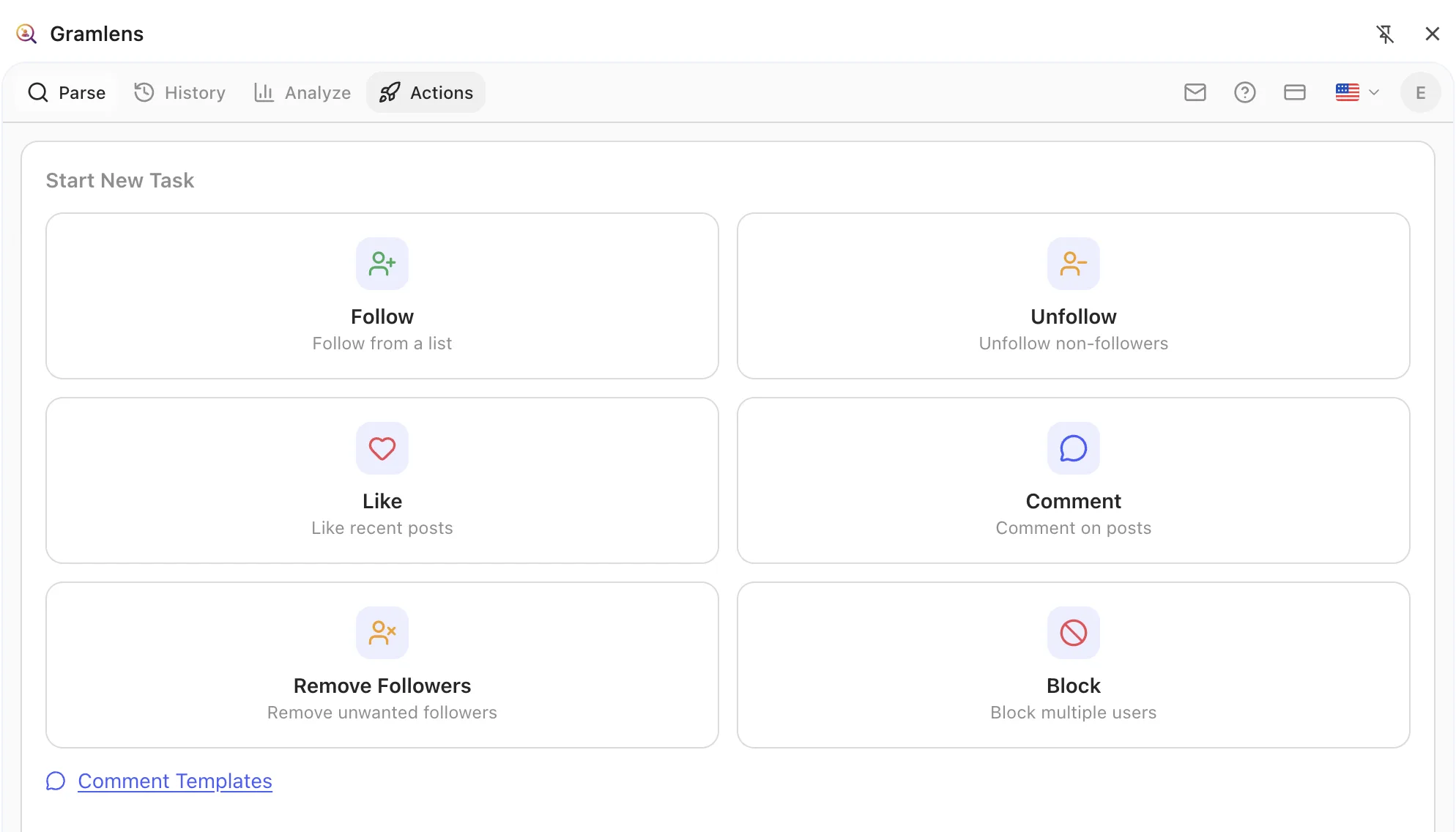Switch to the Parse tab

click(x=66, y=92)
